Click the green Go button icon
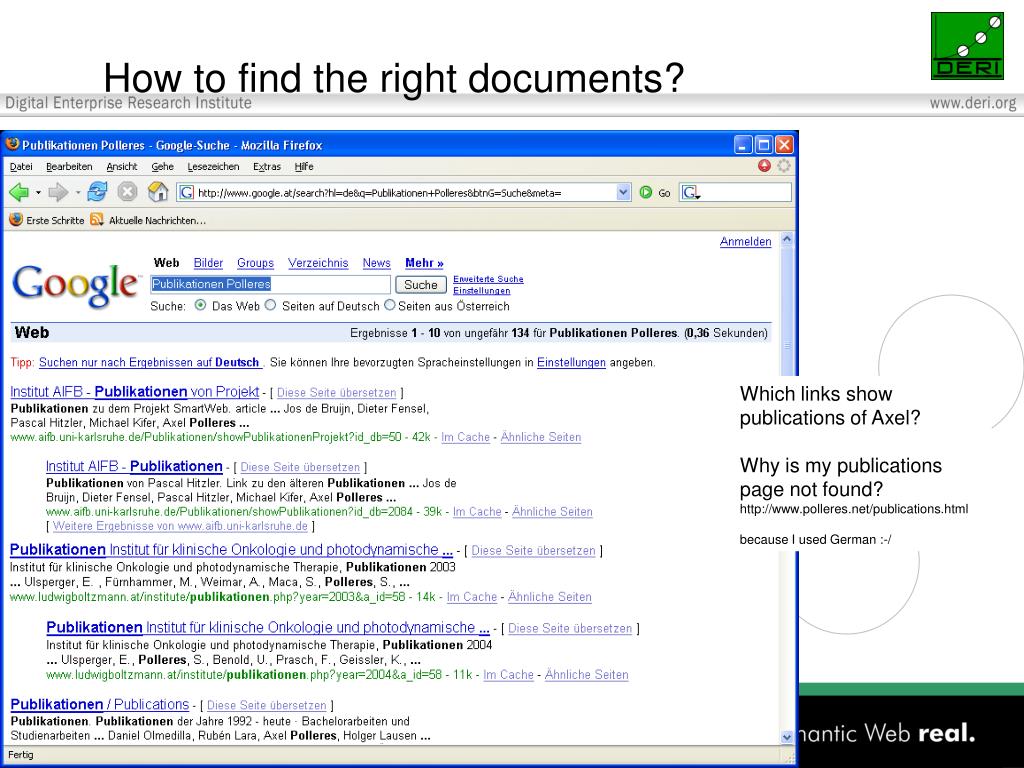Image resolution: width=1024 pixels, height=768 pixels. point(646,192)
